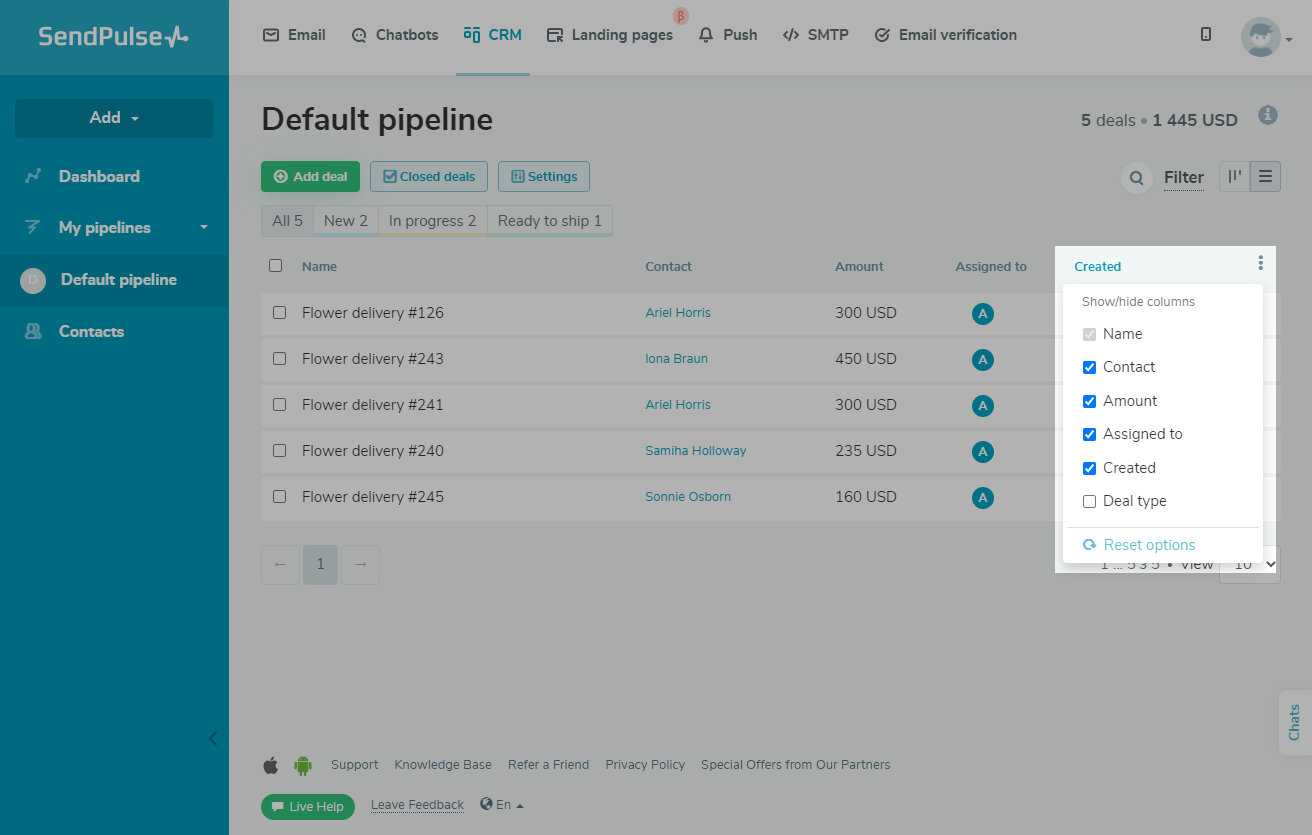Switch to list view icon
This screenshot has width=1312, height=835.
click(1265, 177)
